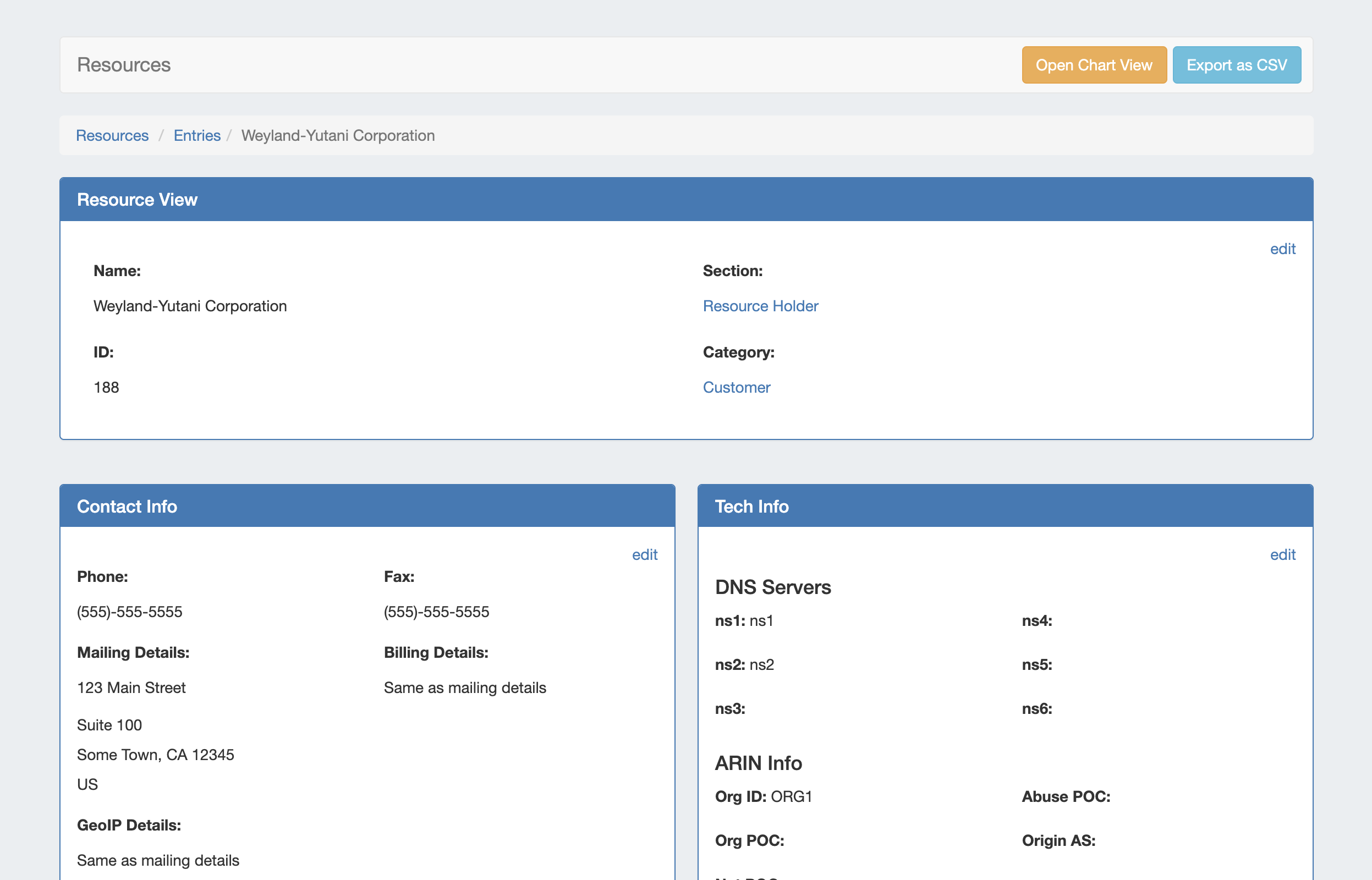Screen dimensions: 1372x880
Task: Open the Customer category link
Action: click(x=736, y=387)
